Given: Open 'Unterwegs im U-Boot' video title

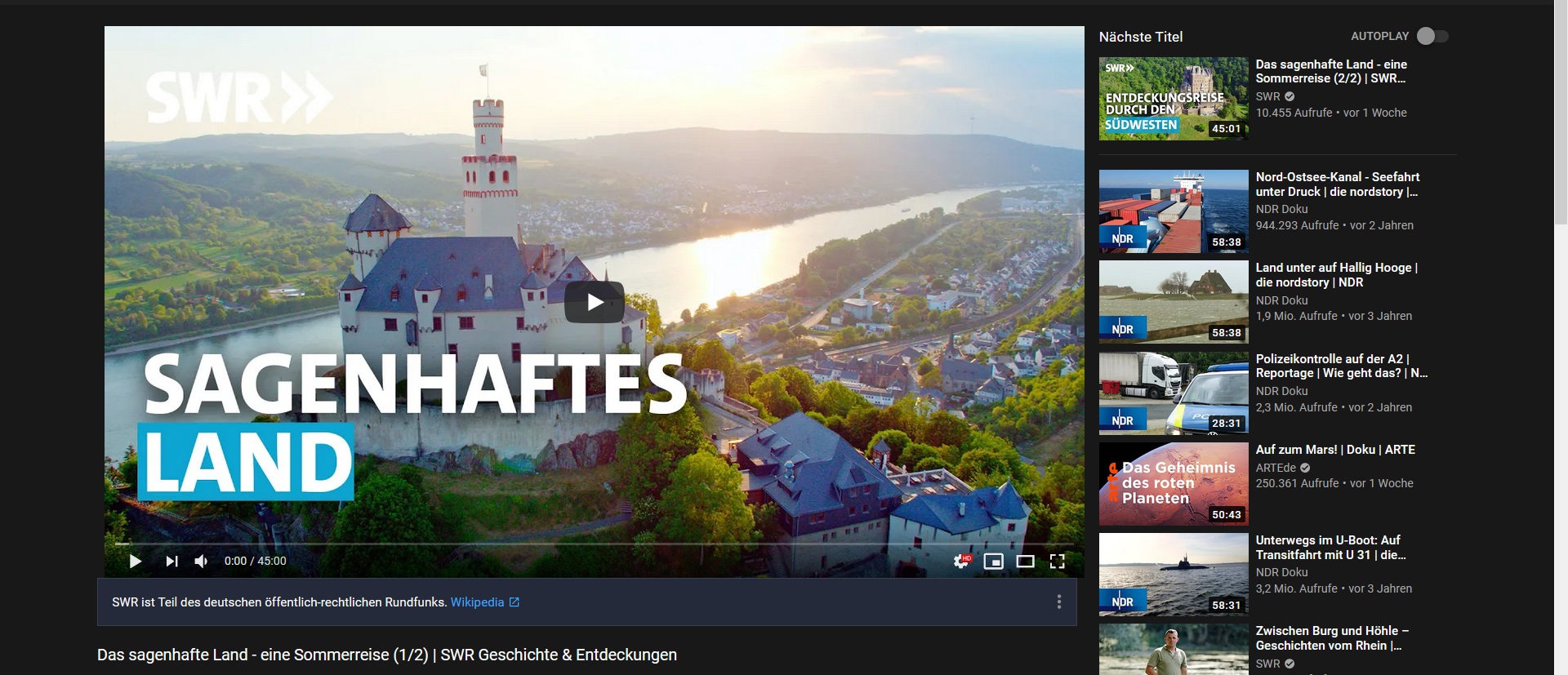Looking at the screenshot, I should [1331, 548].
